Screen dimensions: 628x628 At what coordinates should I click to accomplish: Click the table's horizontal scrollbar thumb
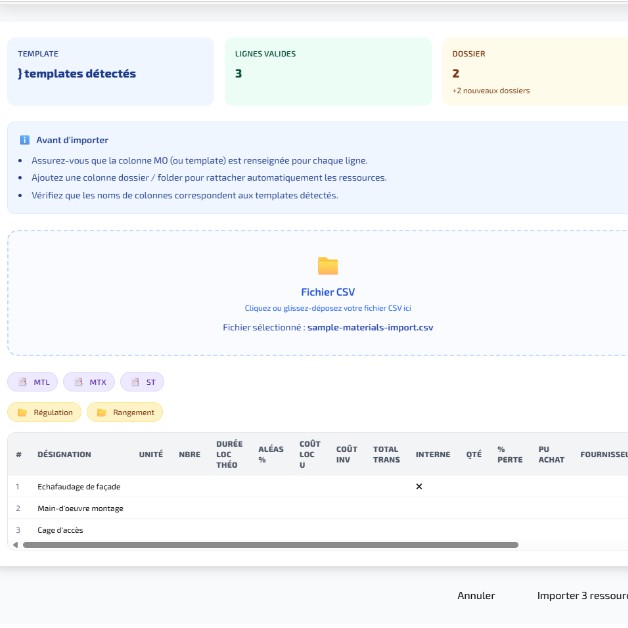coord(270,545)
